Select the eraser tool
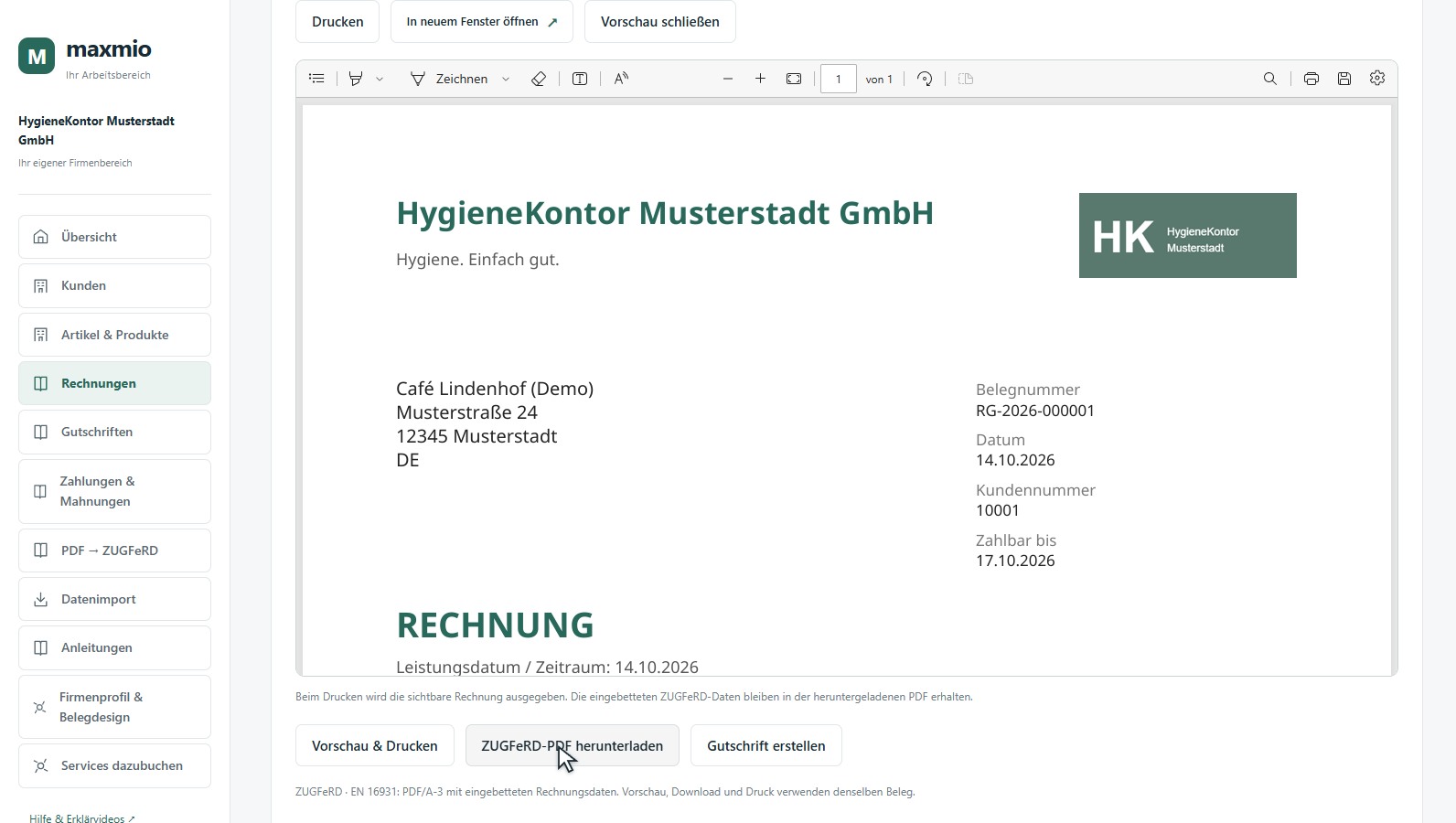The width and height of the screenshot is (1456, 823). click(x=539, y=79)
